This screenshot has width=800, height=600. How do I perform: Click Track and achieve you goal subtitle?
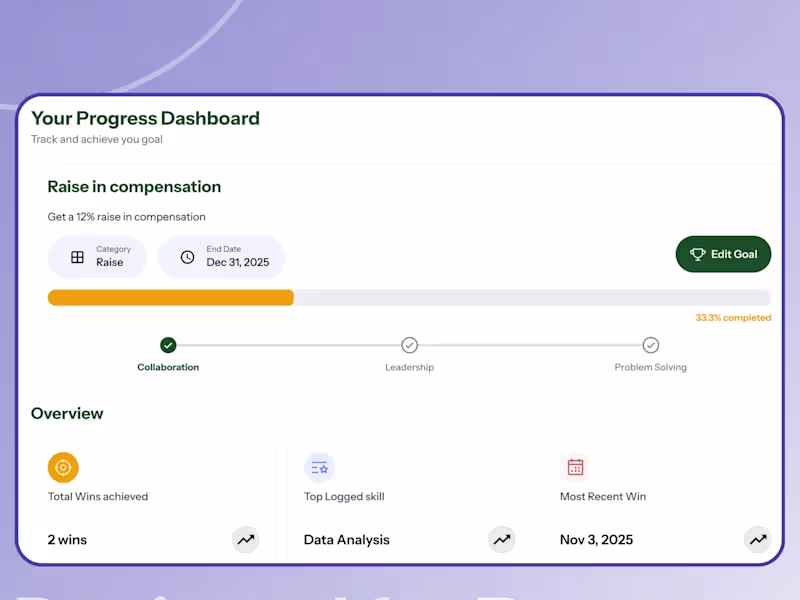(x=97, y=139)
